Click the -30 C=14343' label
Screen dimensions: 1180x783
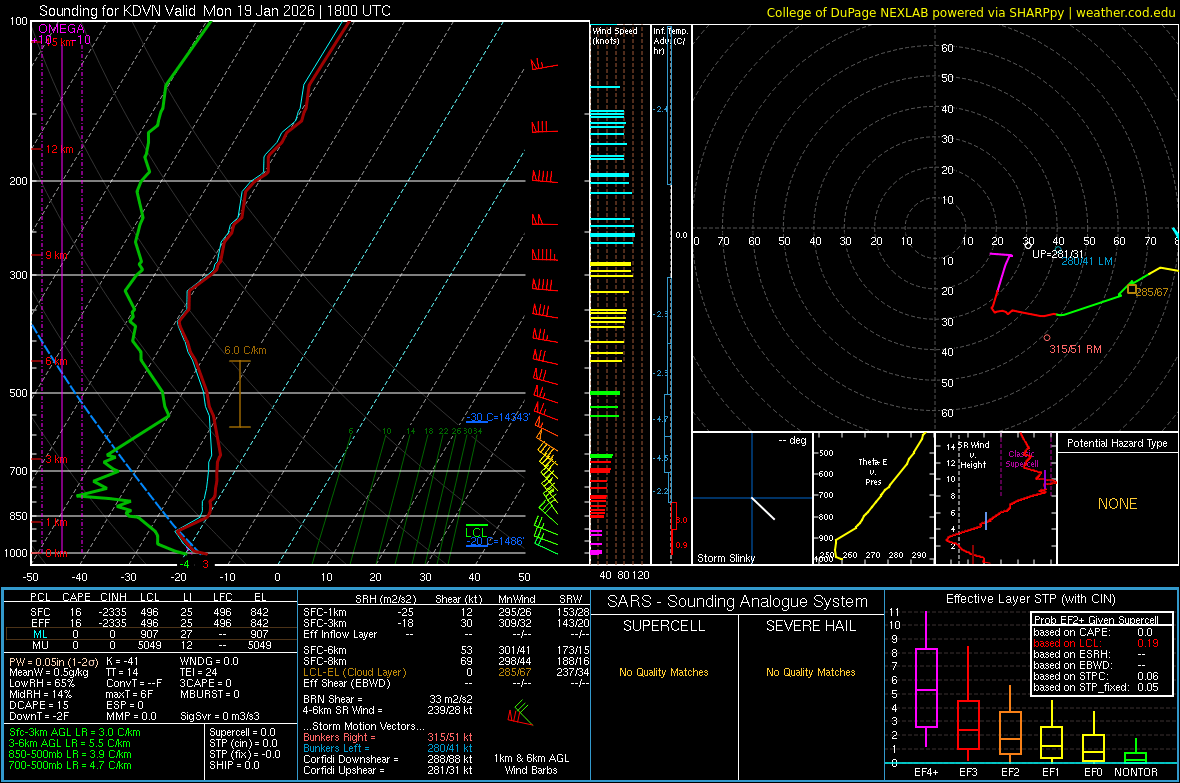tap(497, 417)
